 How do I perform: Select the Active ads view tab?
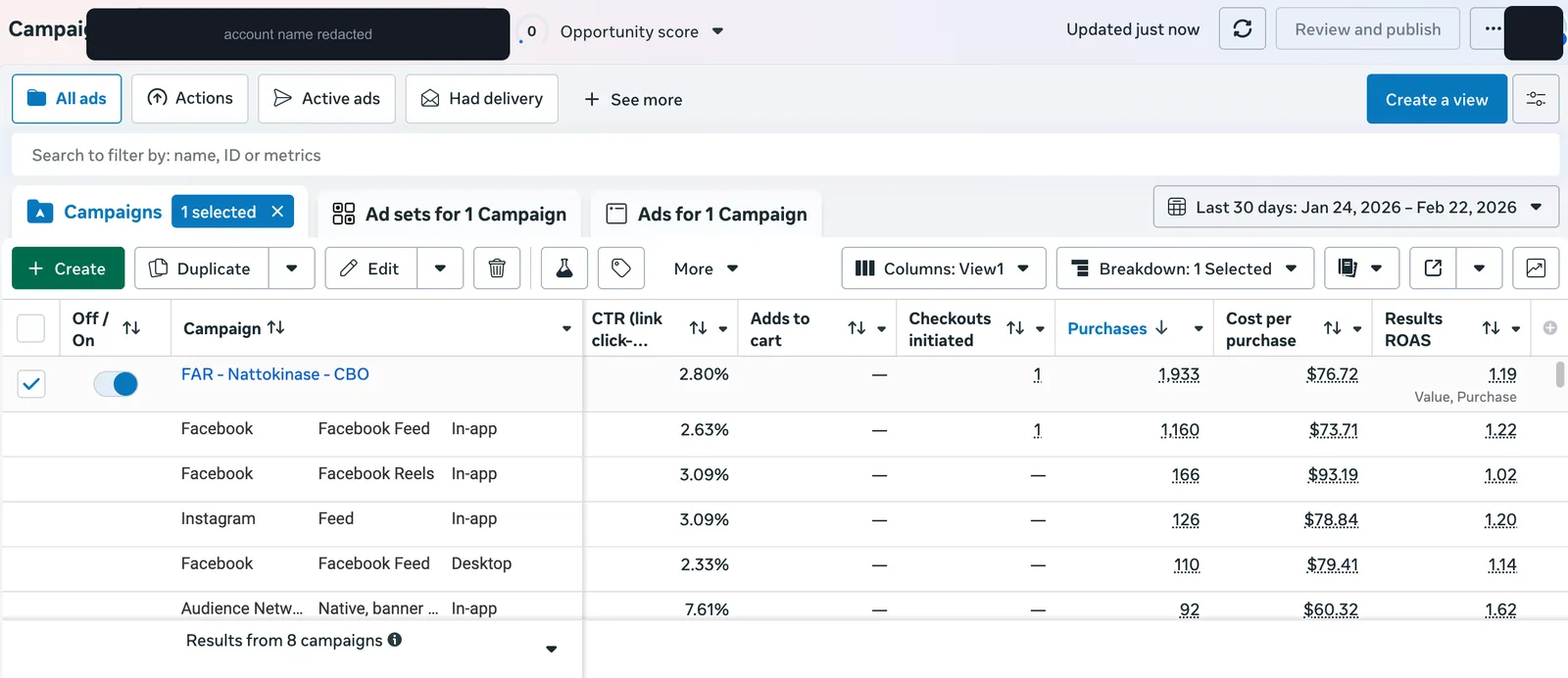(x=326, y=99)
